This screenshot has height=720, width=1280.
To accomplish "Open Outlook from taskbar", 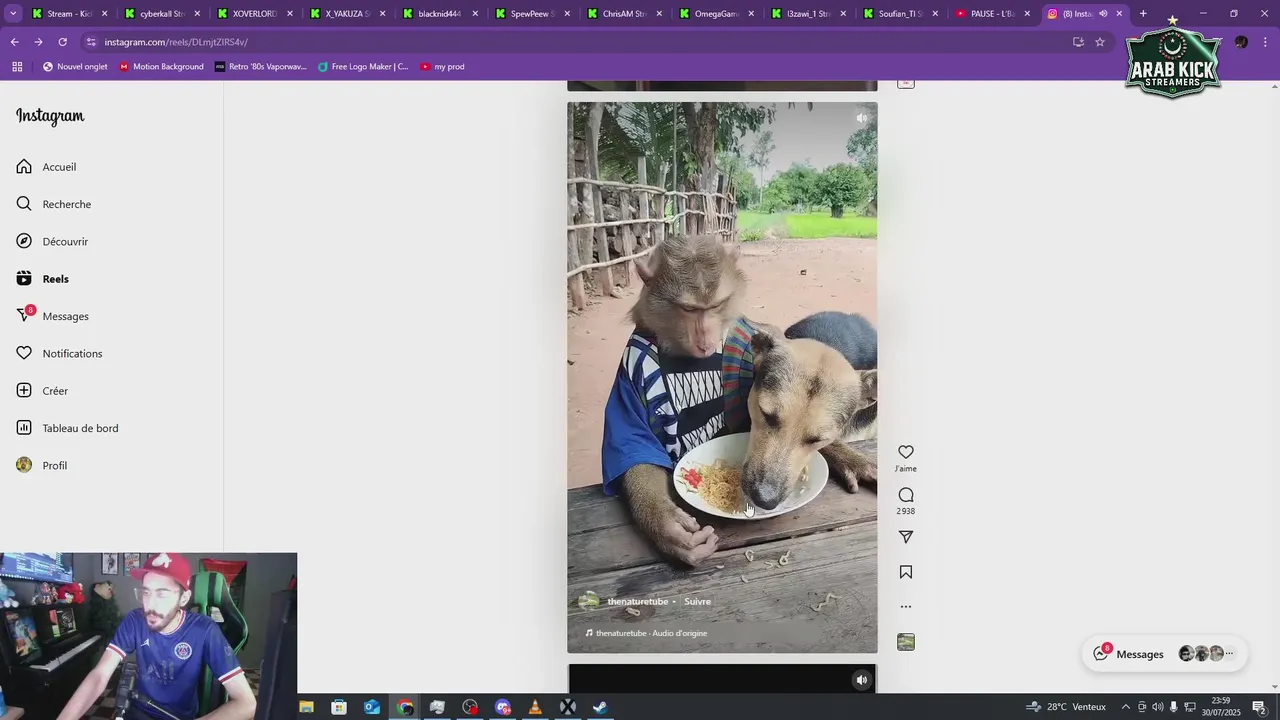I will coord(372,707).
